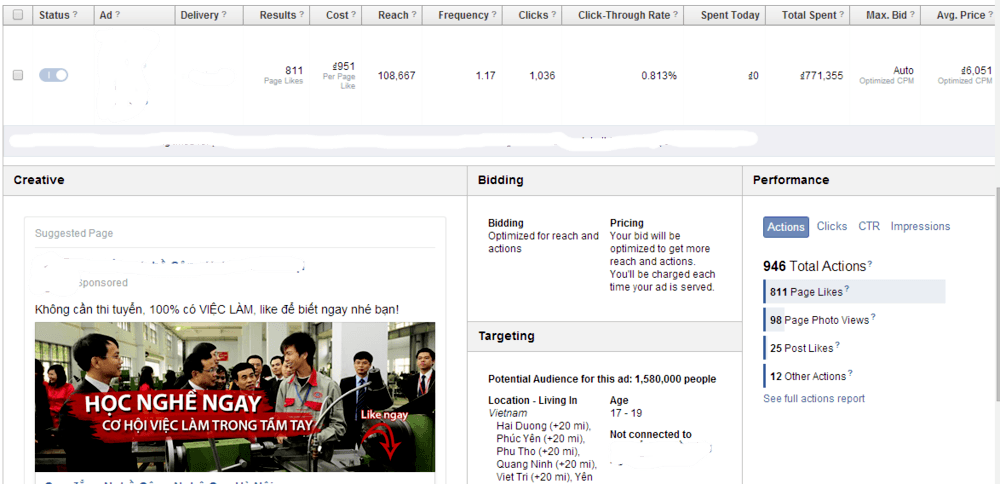Switch to the CTR performance tab
The height and width of the screenshot is (484, 1000).
[869, 226]
